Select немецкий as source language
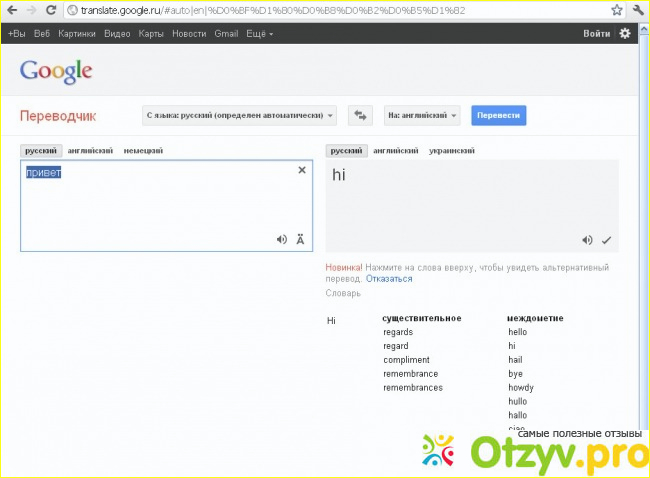The height and width of the screenshot is (478, 650). tap(143, 150)
